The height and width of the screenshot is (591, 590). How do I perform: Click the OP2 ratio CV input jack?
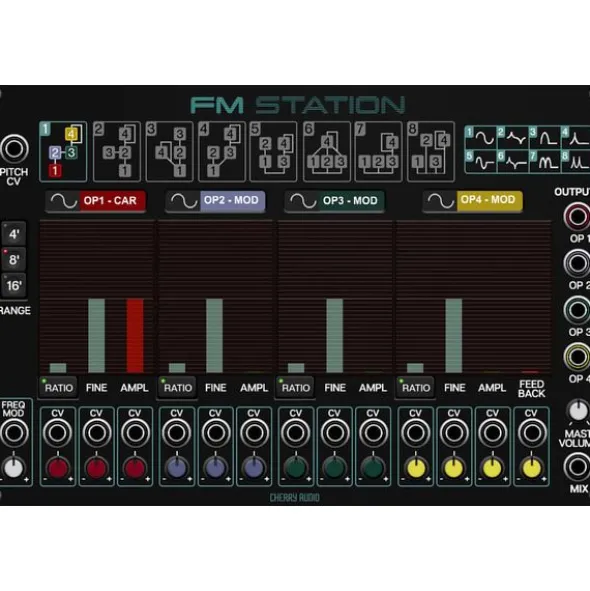[x=177, y=433]
